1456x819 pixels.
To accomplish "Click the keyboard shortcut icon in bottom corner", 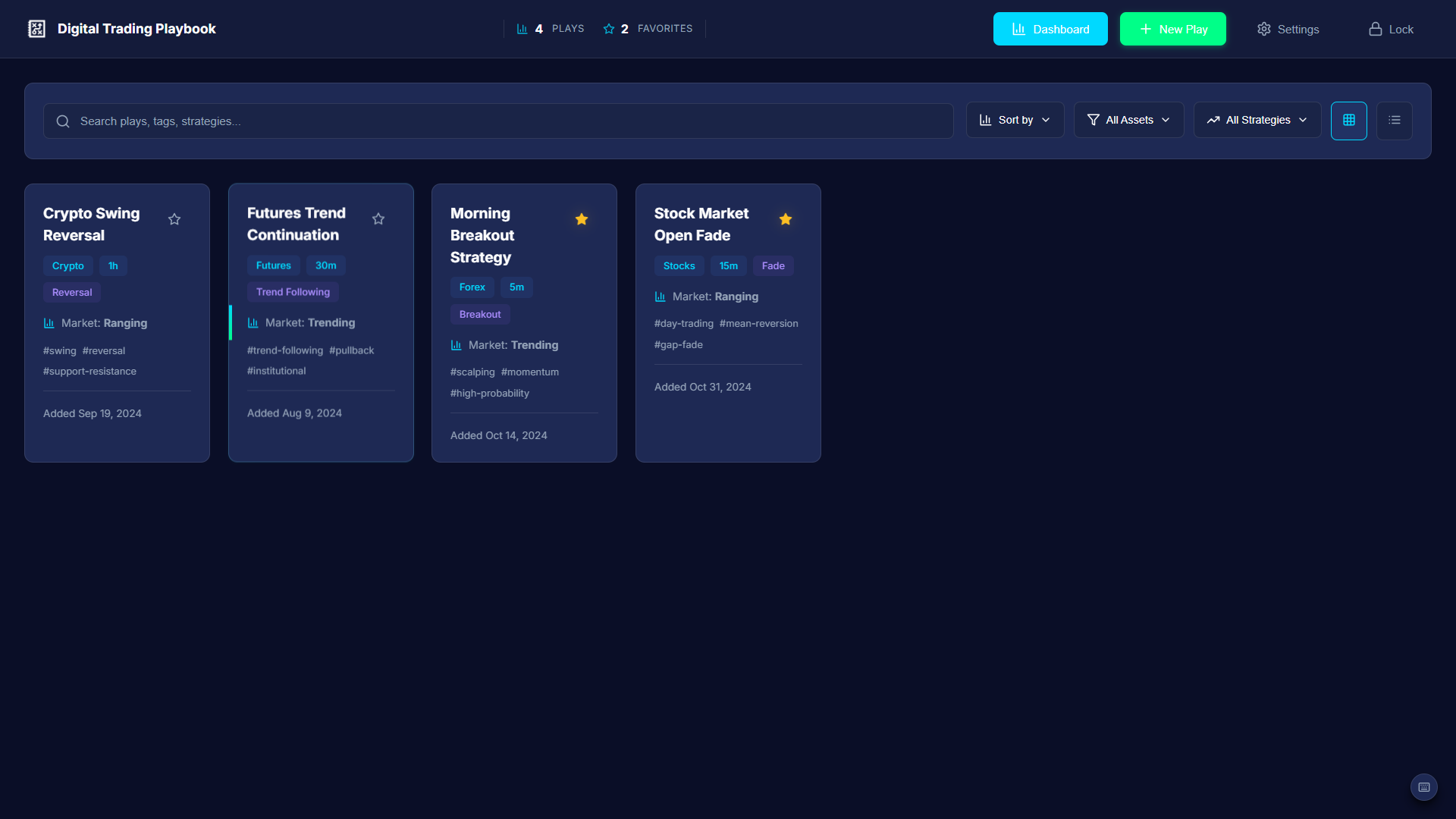I will pyautogui.click(x=1423, y=787).
